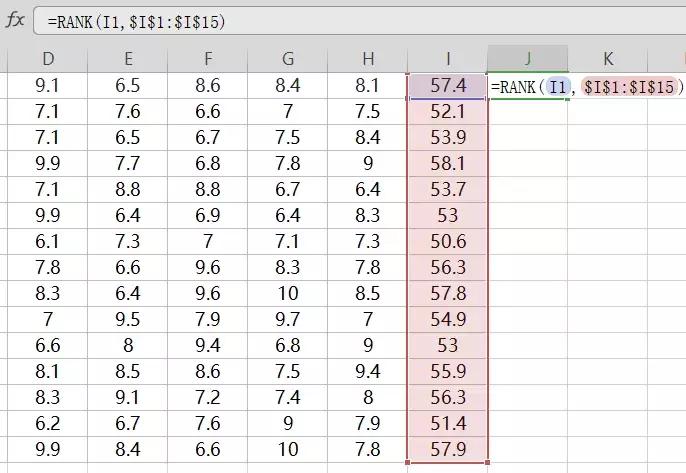This screenshot has width=686, height=473.
Task: Click 7.1 in column G of 50.6 row
Action: tap(288, 242)
